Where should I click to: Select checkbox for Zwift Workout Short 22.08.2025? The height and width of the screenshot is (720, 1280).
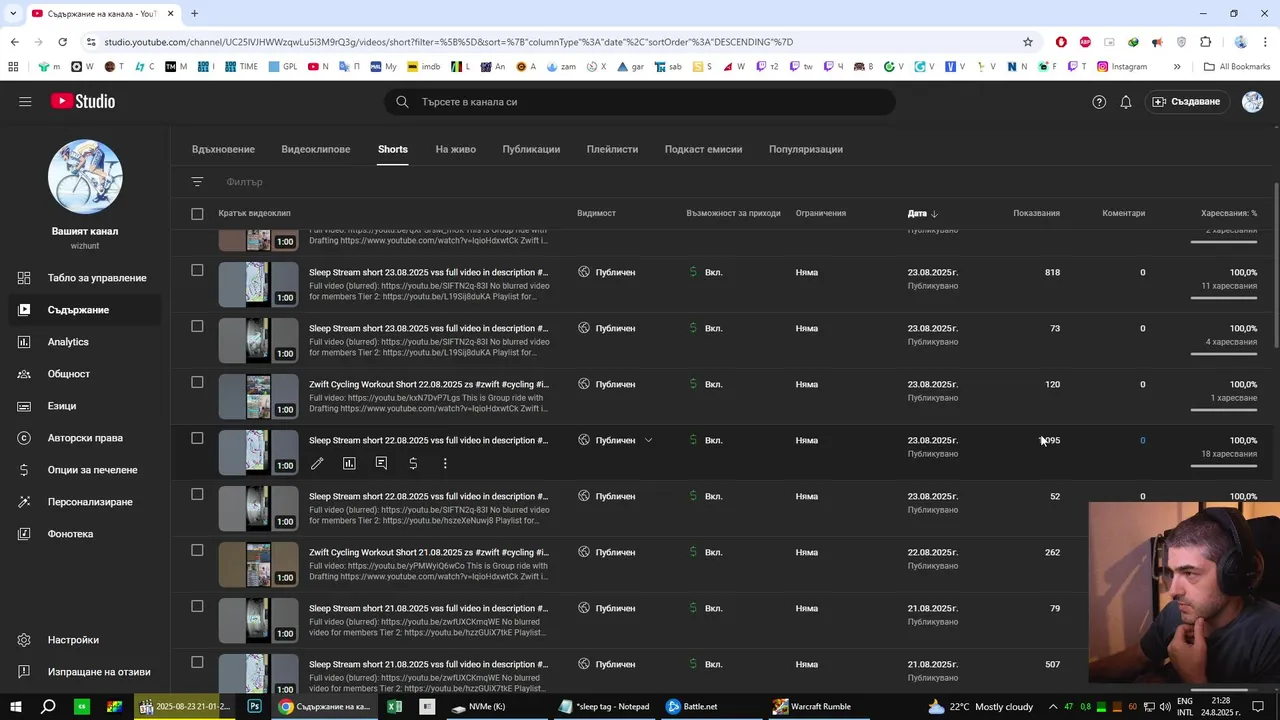(x=197, y=382)
